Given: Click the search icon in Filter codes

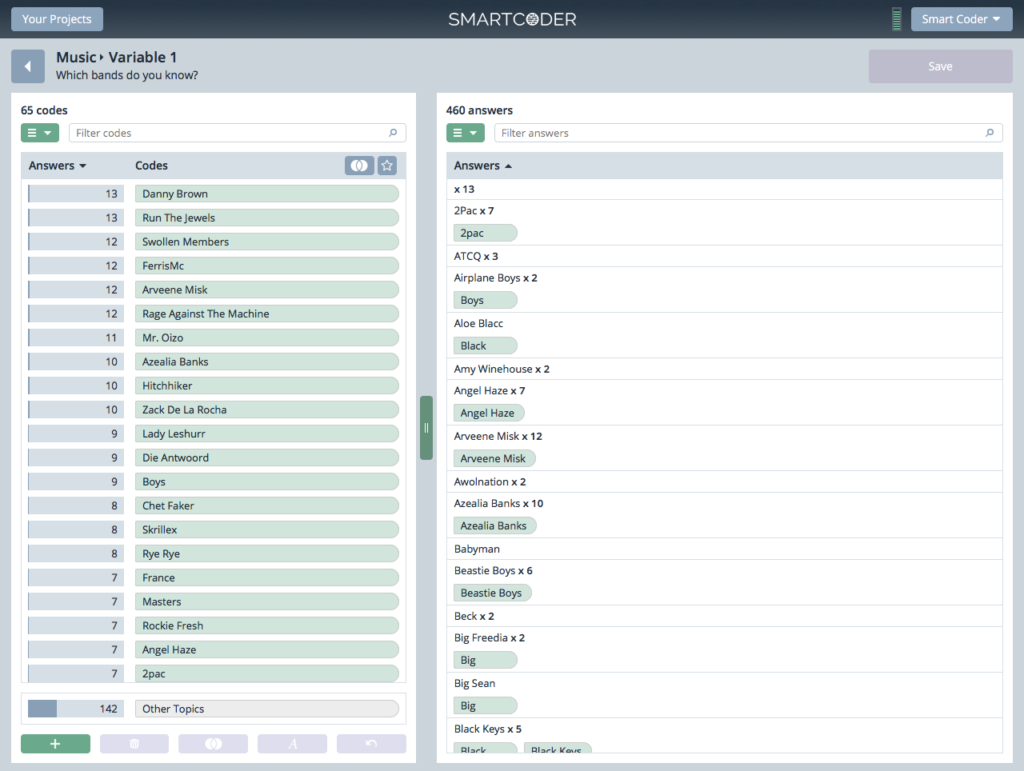Looking at the screenshot, I should coord(392,133).
